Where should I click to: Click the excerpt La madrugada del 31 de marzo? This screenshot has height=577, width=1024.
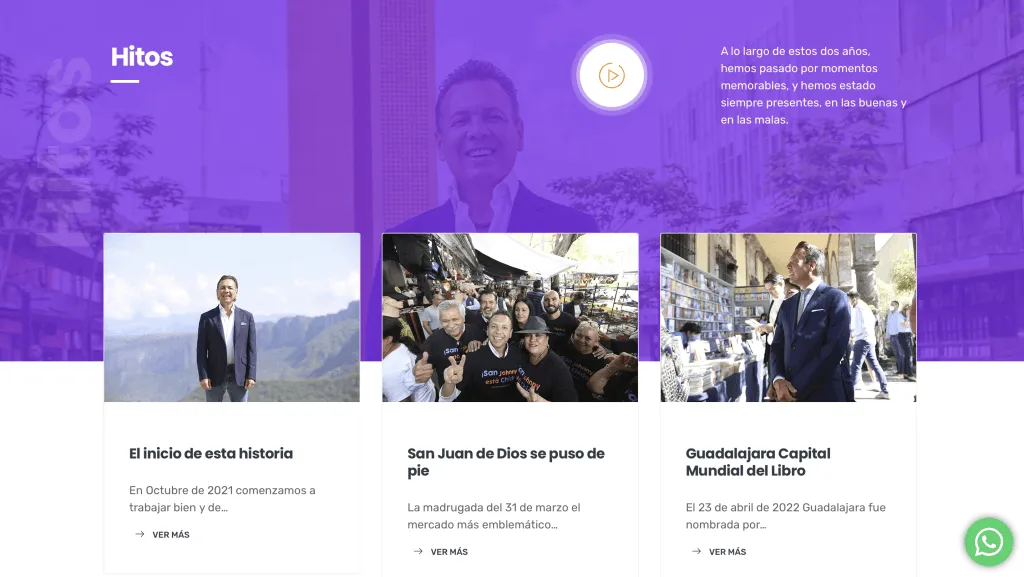tap(494, 516)
